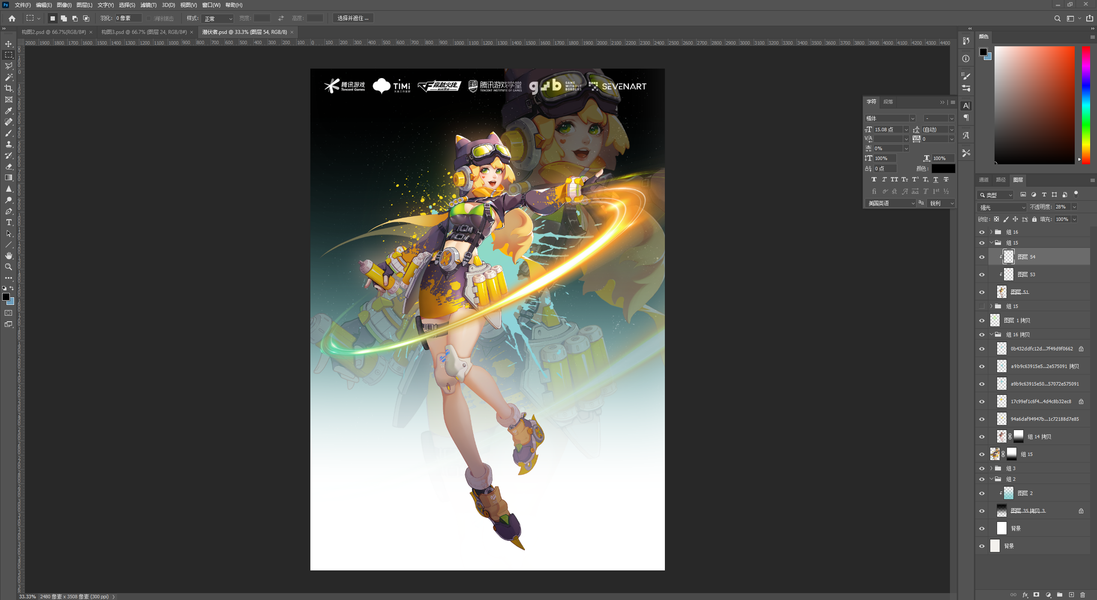Switch to the 通道 channels tab
The width and height of the screenshot is (1097, 600).
(x=984, y=180)
